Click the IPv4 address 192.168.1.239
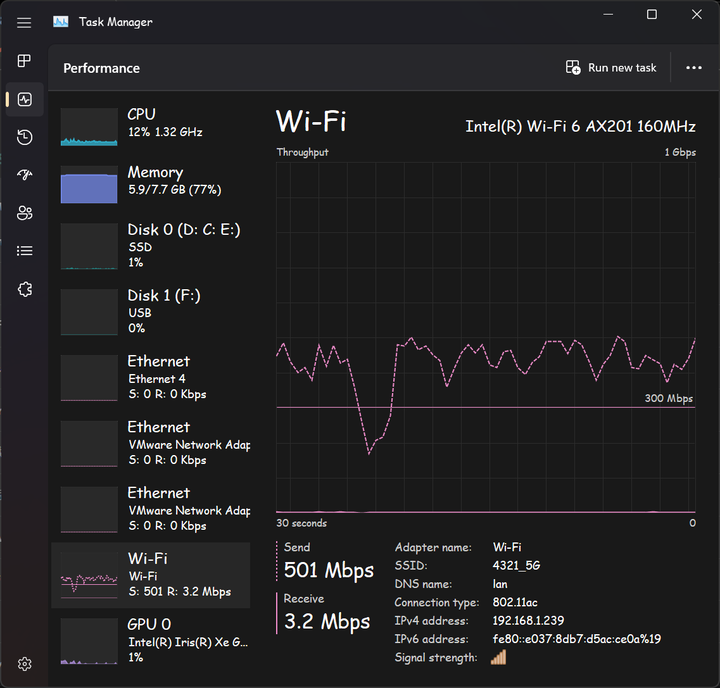Viewport: 720px width, 688px height. [528, 620]
